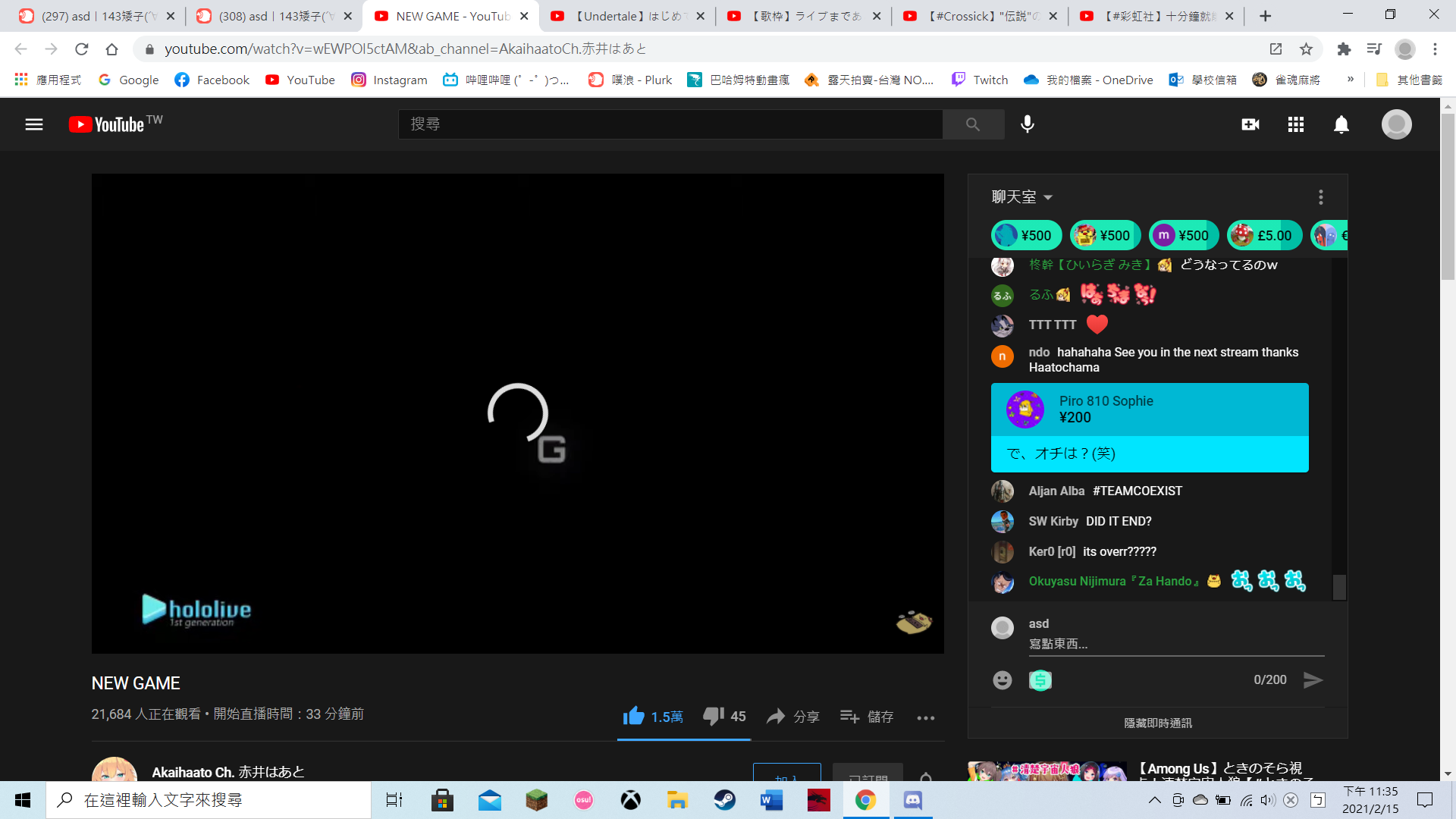The width and height of the screenshot is (1456, 819).
Task: Send the chat message arrow
Action: pyautogui.click(x=1313, y=680)
